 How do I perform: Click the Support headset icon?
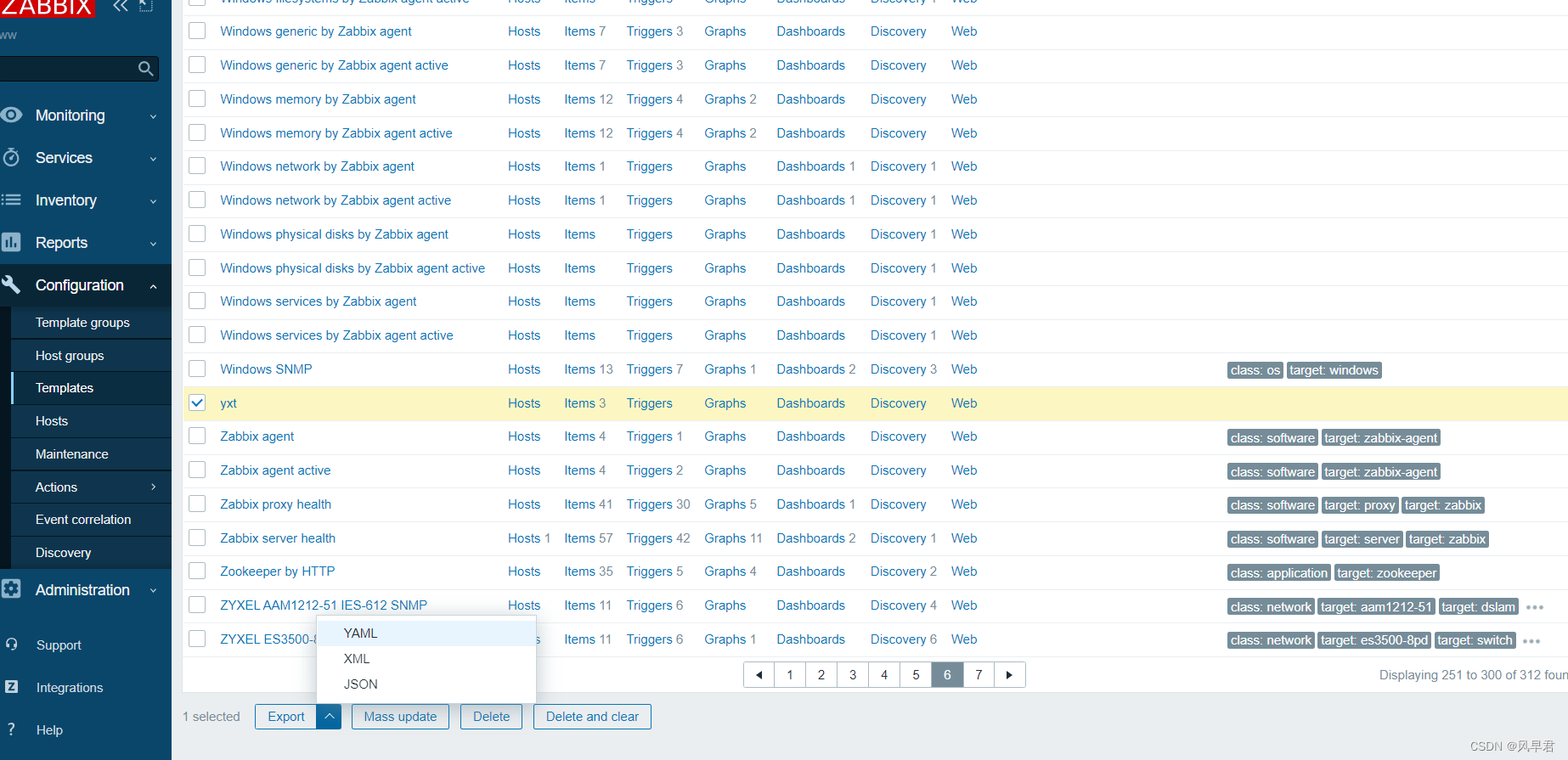[x=12, y=645]
